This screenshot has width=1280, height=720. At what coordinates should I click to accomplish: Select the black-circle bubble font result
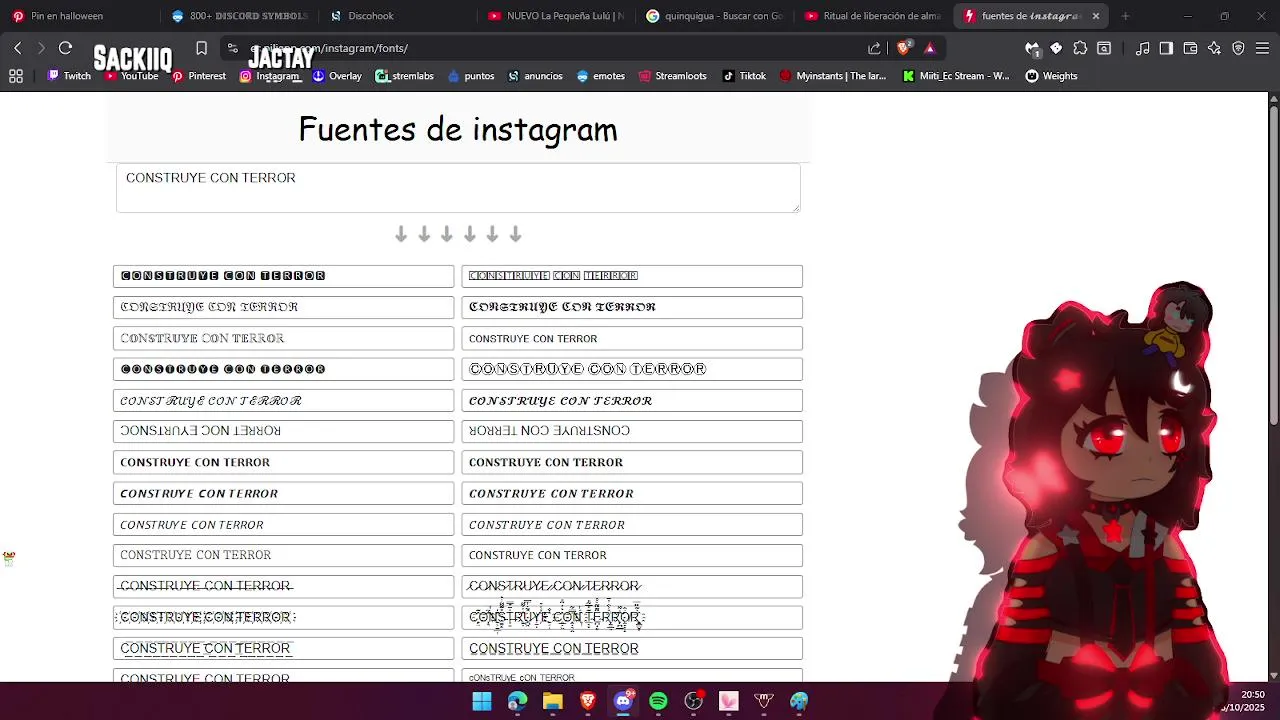coord(283,369)
